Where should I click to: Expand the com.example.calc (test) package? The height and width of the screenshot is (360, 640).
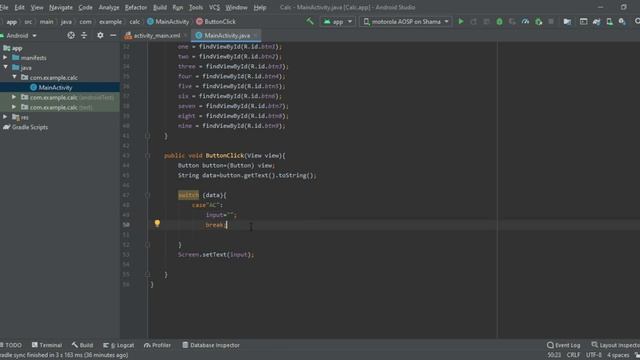click(14, 107)
